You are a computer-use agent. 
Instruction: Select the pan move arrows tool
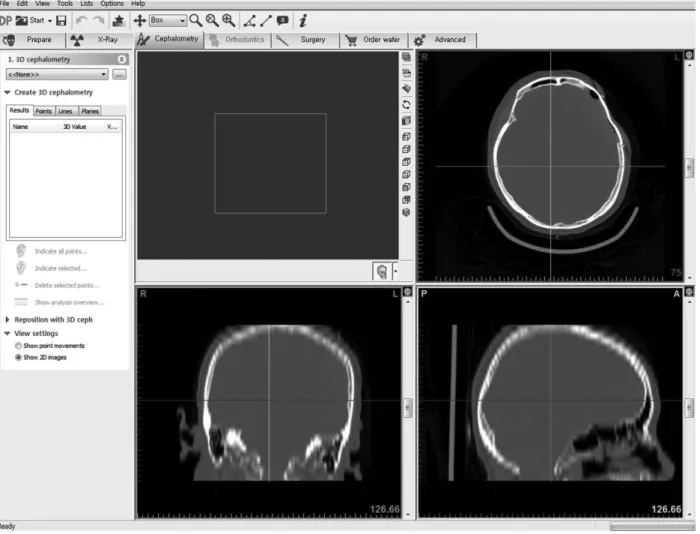coord(140,21)
